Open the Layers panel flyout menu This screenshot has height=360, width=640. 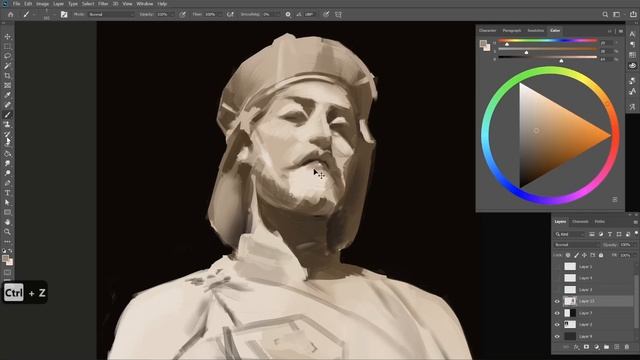coord(635,222)
